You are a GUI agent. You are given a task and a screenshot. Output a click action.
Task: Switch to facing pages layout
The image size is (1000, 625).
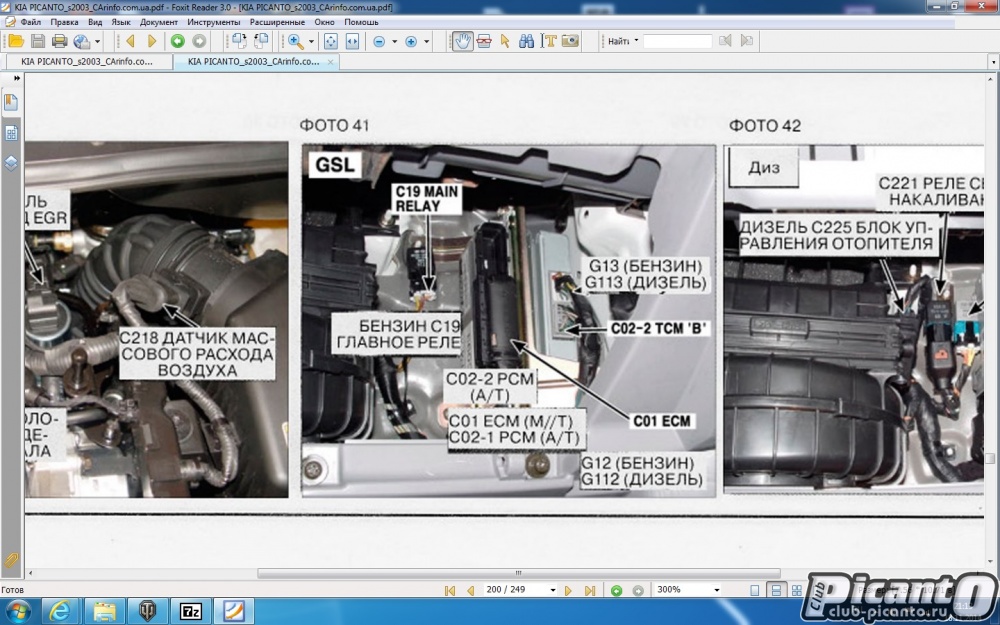click(797, 591)
